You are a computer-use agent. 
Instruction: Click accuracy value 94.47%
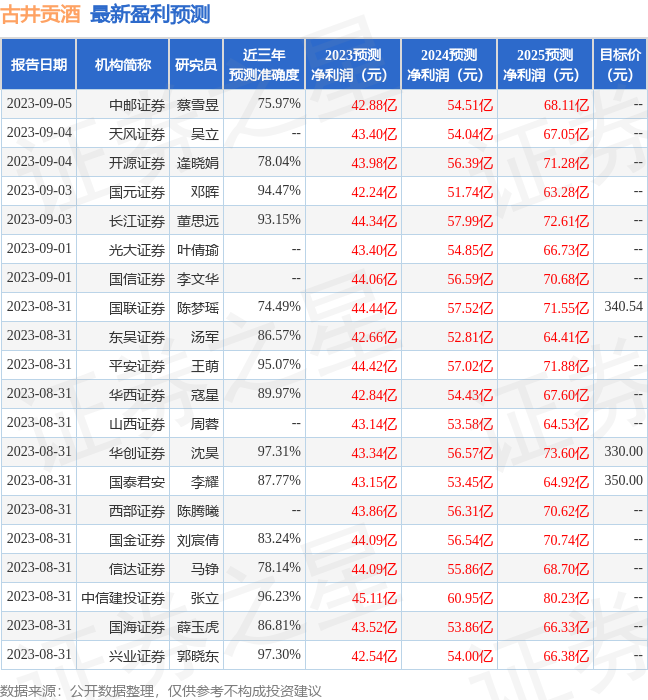279,190
